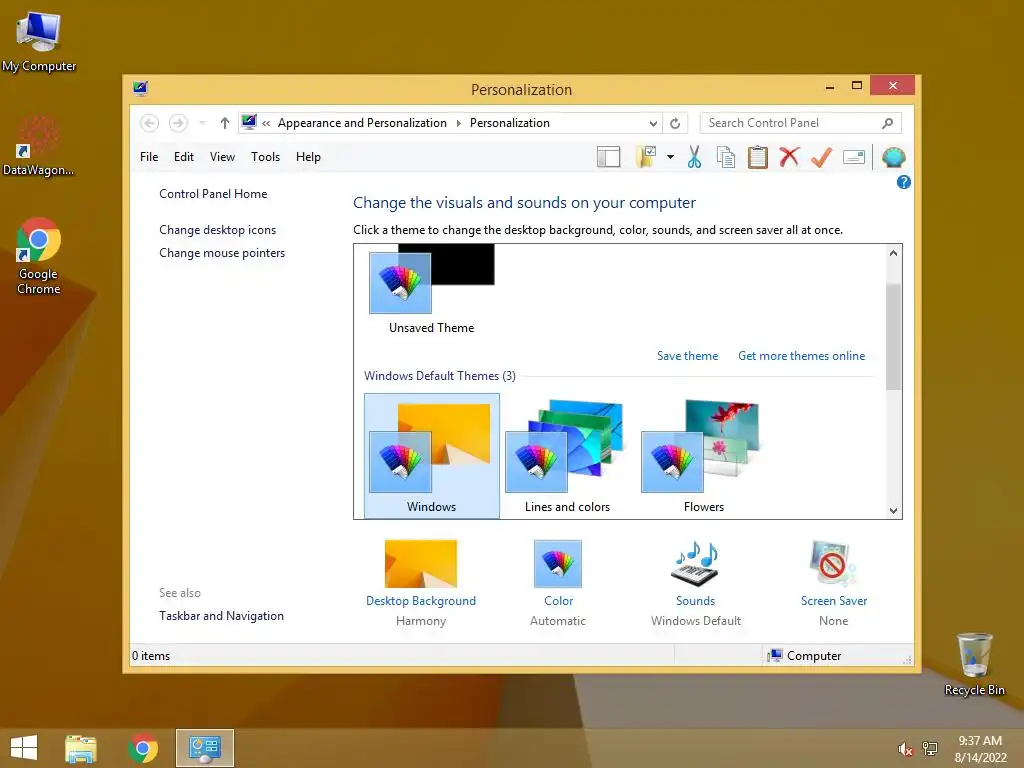
Task: Open the File menu
Action: click(x=149, y=157)
